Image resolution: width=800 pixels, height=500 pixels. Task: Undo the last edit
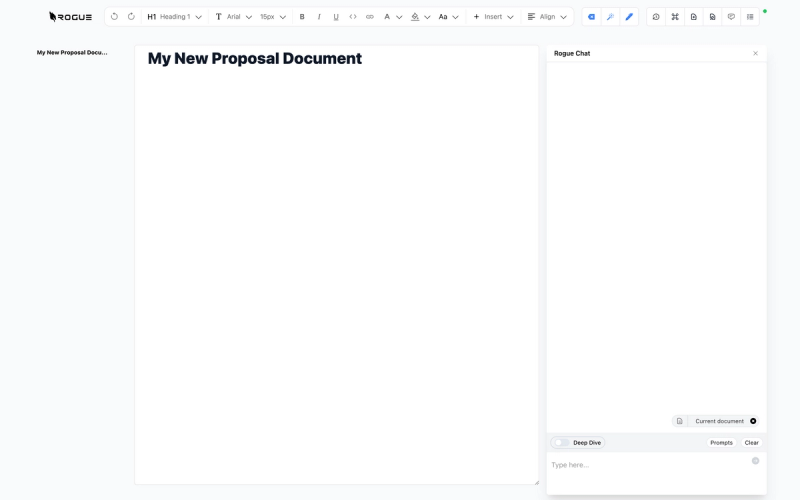click(114, 17)
